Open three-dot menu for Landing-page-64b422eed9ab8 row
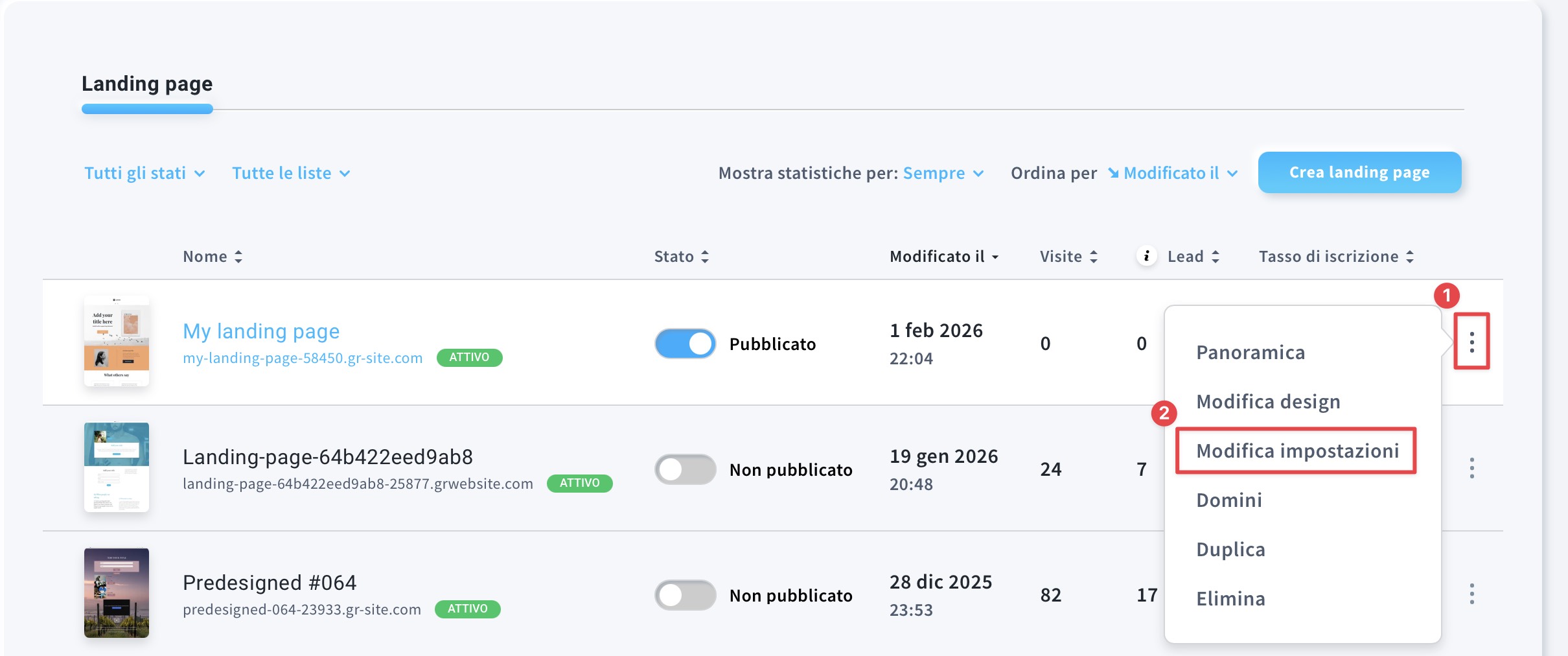 click(1471, 468)
